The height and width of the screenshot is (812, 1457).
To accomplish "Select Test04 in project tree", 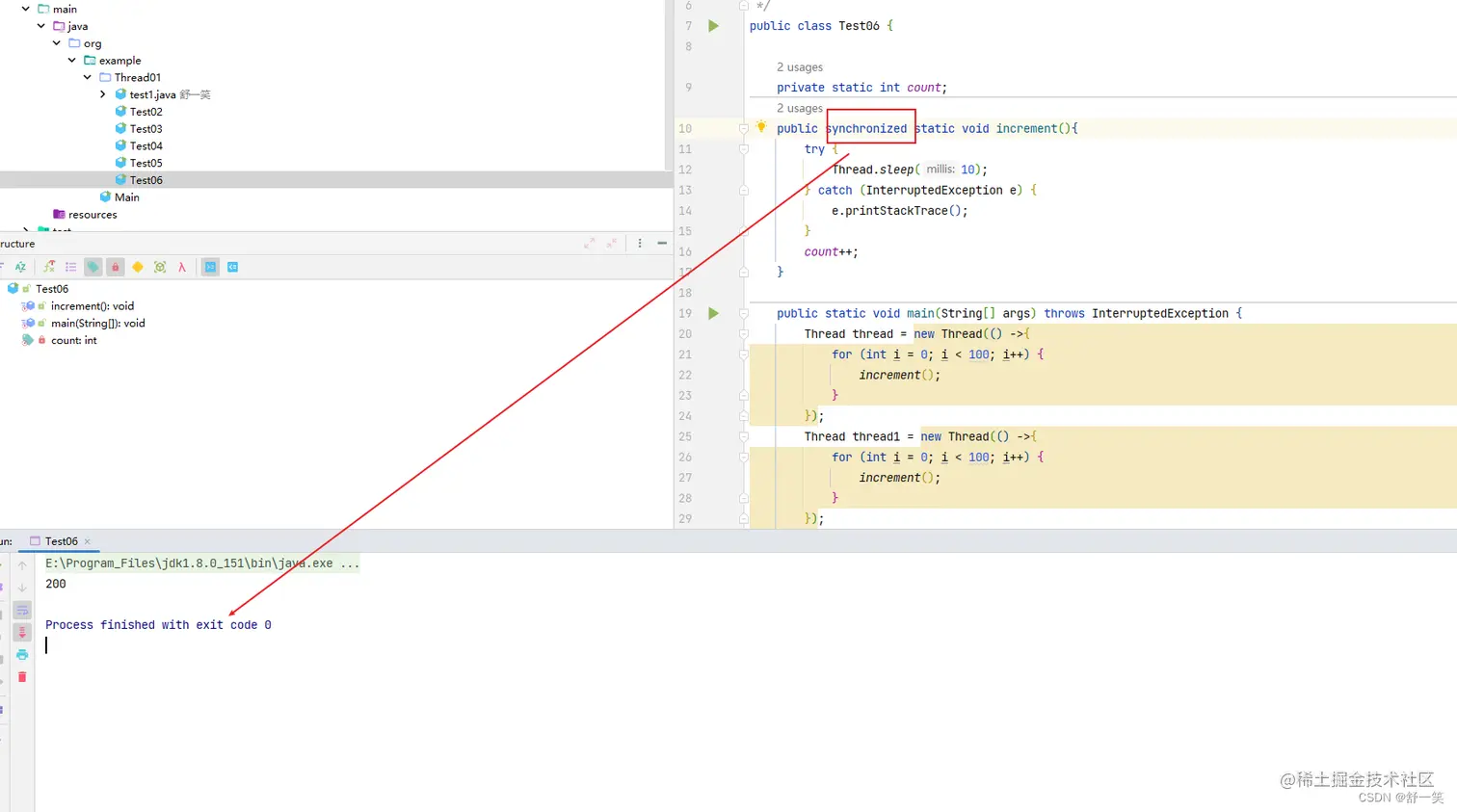I will [146, 146].
